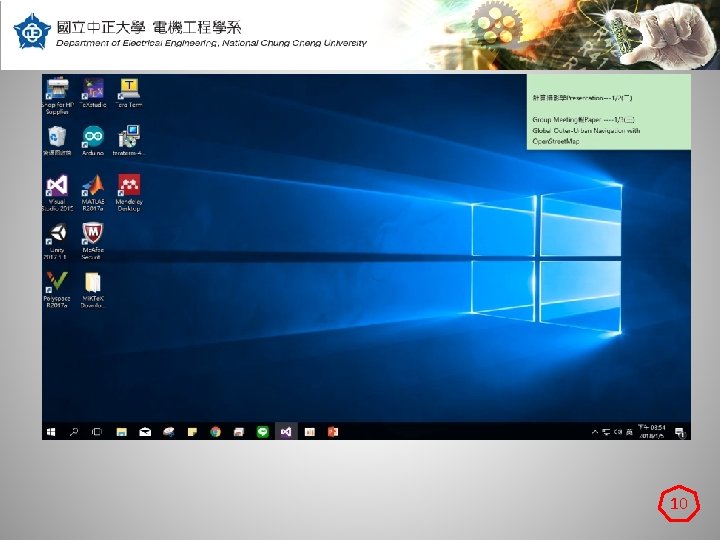This screenshot has width=720, height=540.
Task: Open the Windows Start menu
Action: [x=51, y=432]
